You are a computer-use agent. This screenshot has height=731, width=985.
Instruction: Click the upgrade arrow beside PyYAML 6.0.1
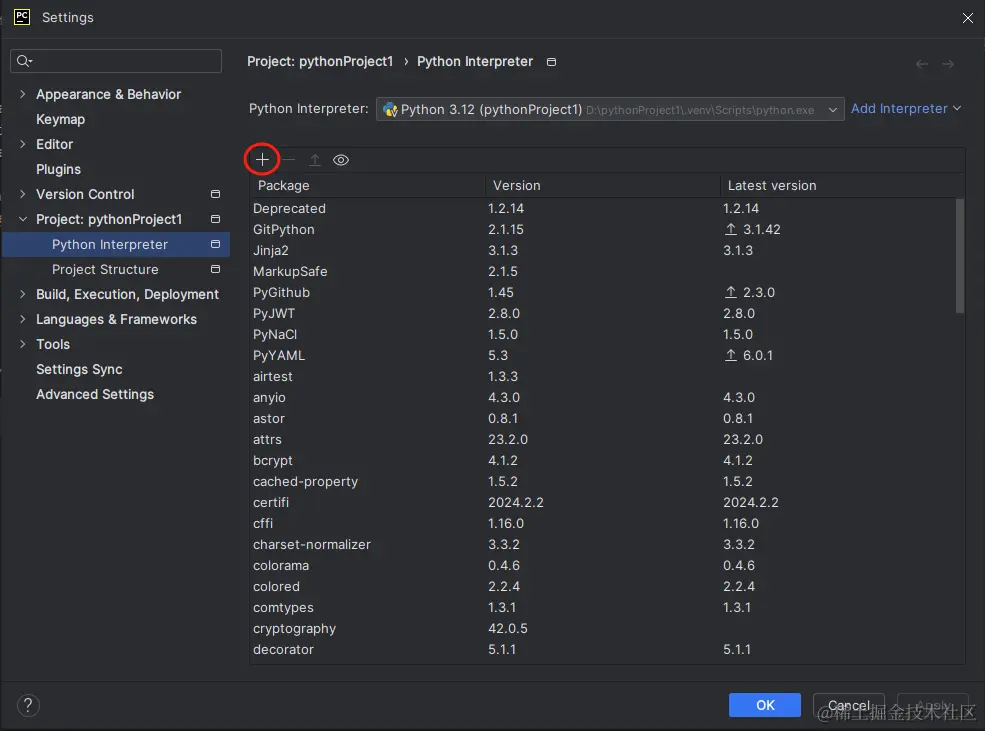731,355
